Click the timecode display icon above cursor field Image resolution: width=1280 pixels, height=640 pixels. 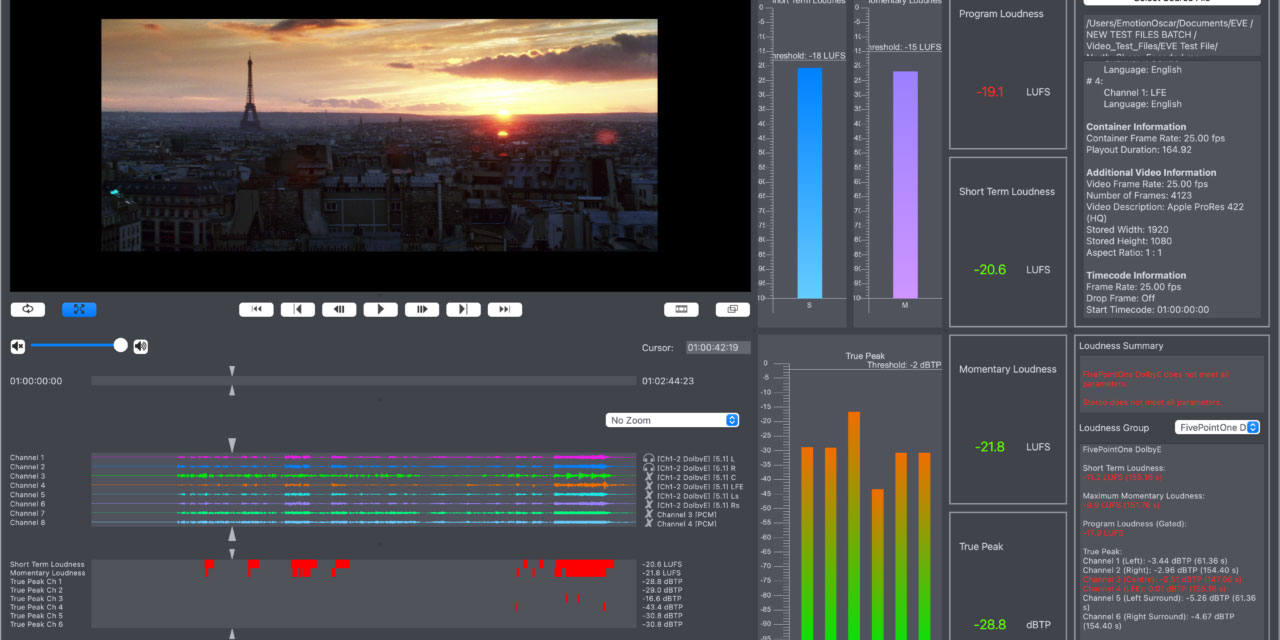(x=681, y=309)
